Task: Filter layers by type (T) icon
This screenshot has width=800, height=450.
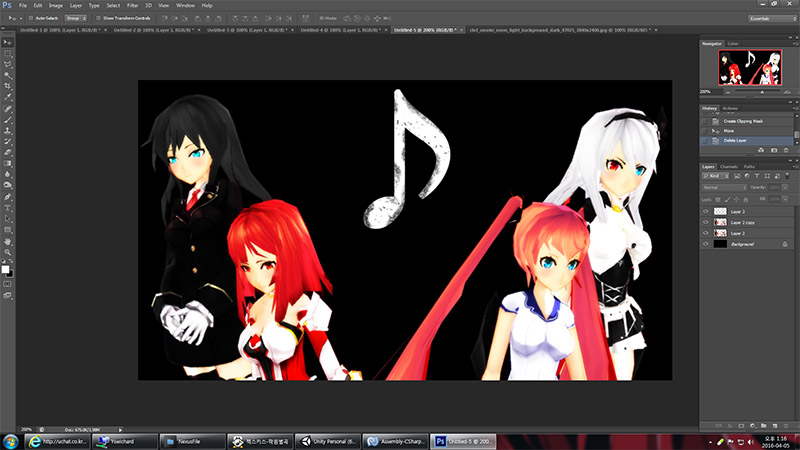Action: [x=757, y=176]
